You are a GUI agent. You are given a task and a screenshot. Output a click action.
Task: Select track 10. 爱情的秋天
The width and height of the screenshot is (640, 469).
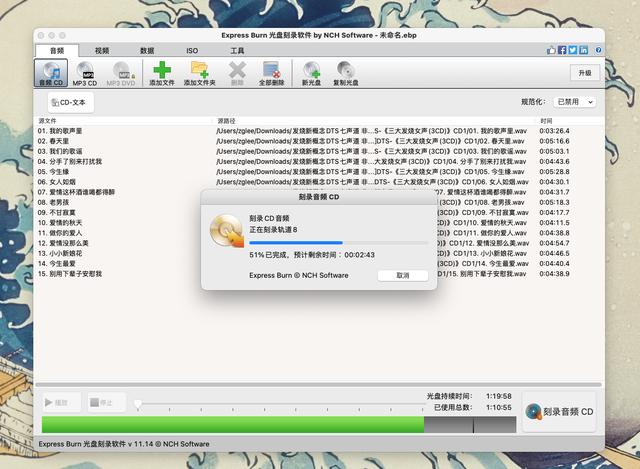(x=60, y=223)
